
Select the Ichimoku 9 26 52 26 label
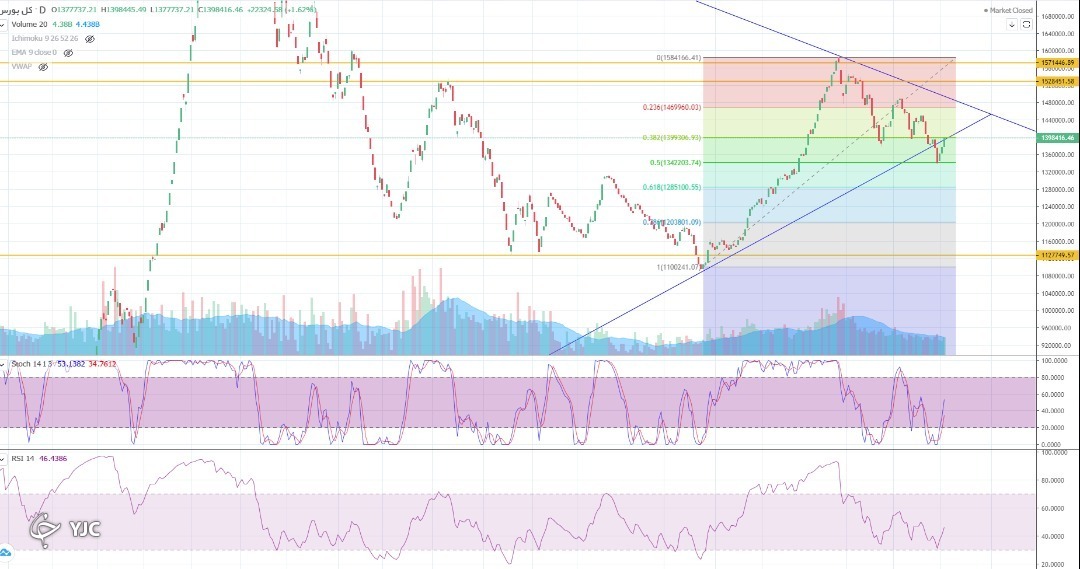click(x=45, y=39)
